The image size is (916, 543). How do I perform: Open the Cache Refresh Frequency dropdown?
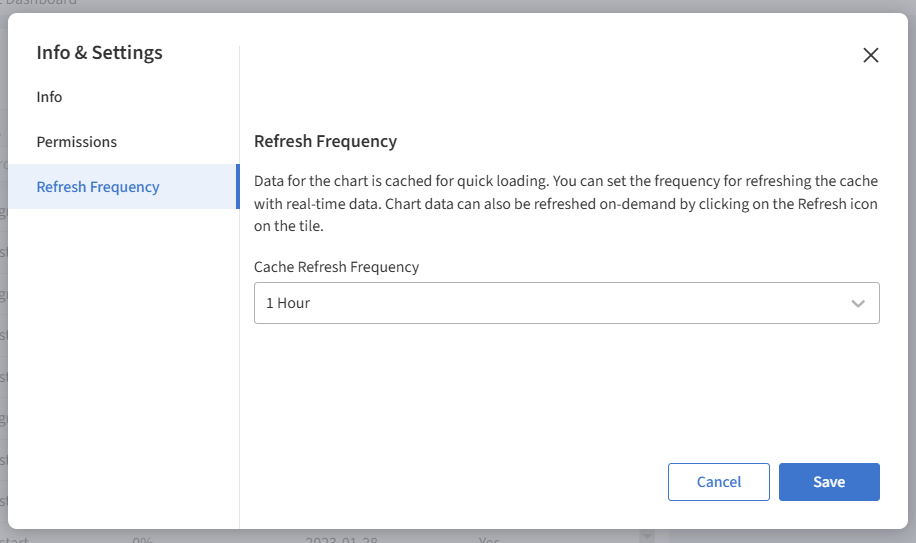566,303
